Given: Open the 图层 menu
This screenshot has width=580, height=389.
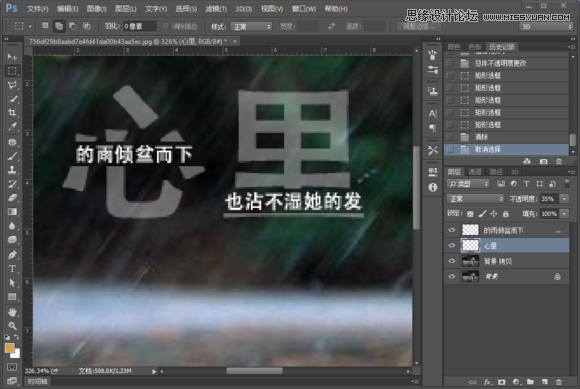Looking at the screenshot, I should (x=126, y=9).
